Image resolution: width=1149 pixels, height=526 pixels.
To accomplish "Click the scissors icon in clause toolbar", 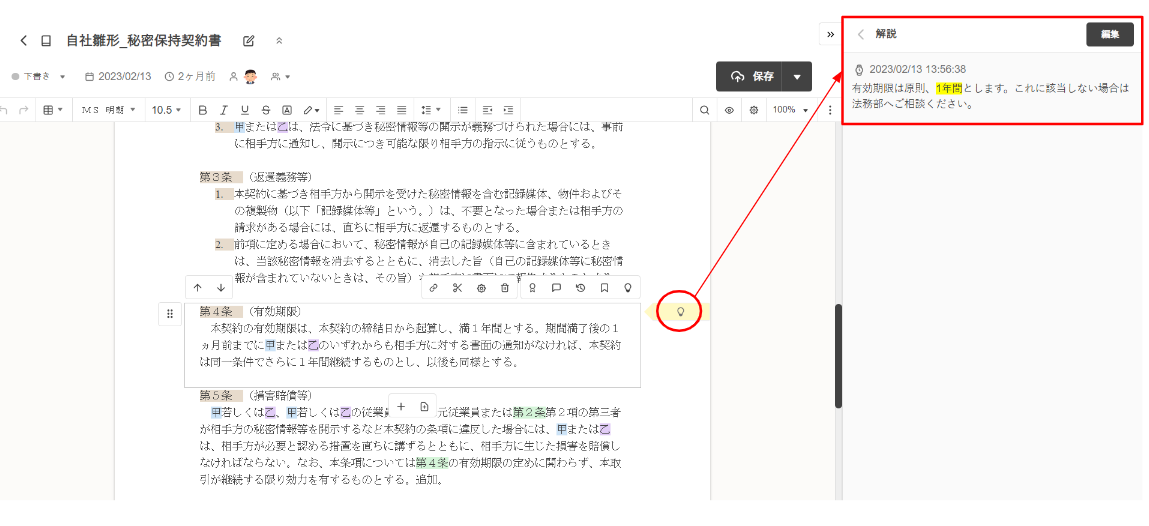I will point(457,288).
